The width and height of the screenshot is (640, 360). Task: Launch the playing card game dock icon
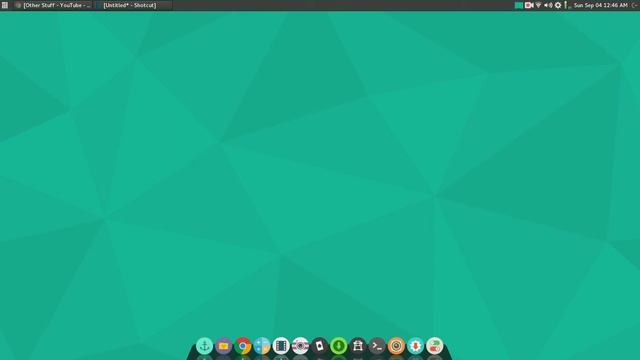click(x=319, y=346)
